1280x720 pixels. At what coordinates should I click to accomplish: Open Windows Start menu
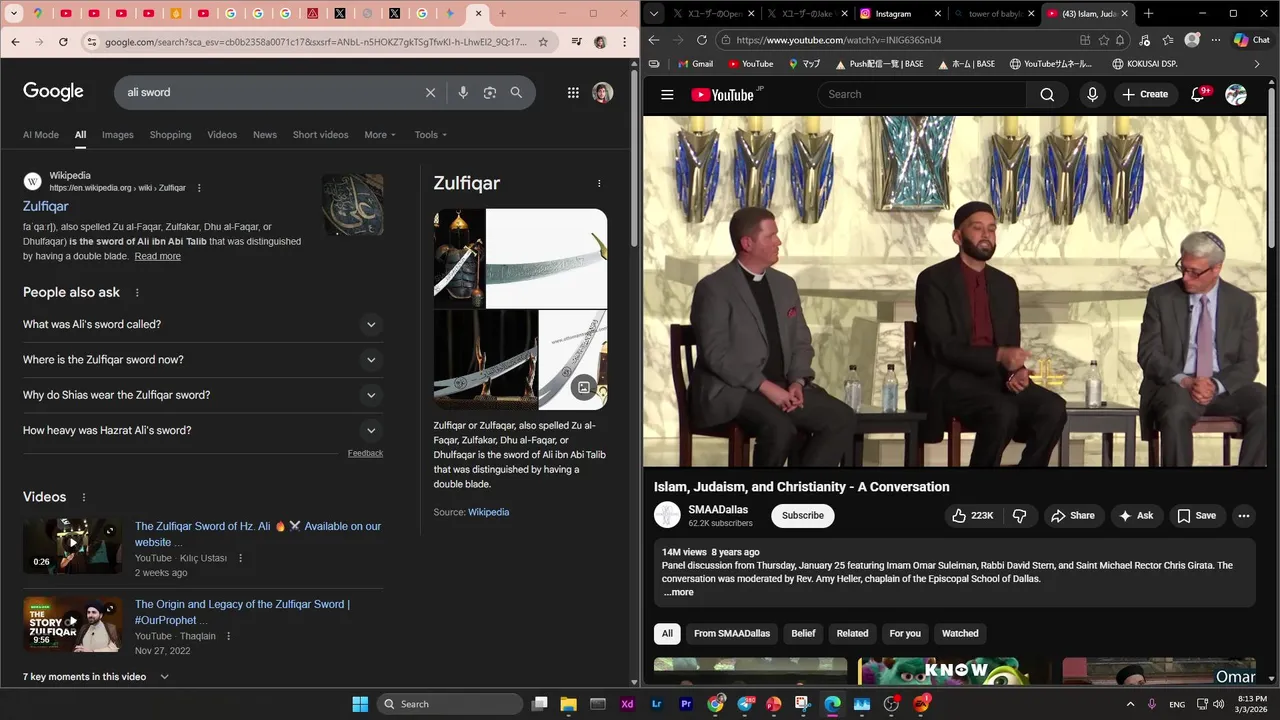tap(360, 704)
